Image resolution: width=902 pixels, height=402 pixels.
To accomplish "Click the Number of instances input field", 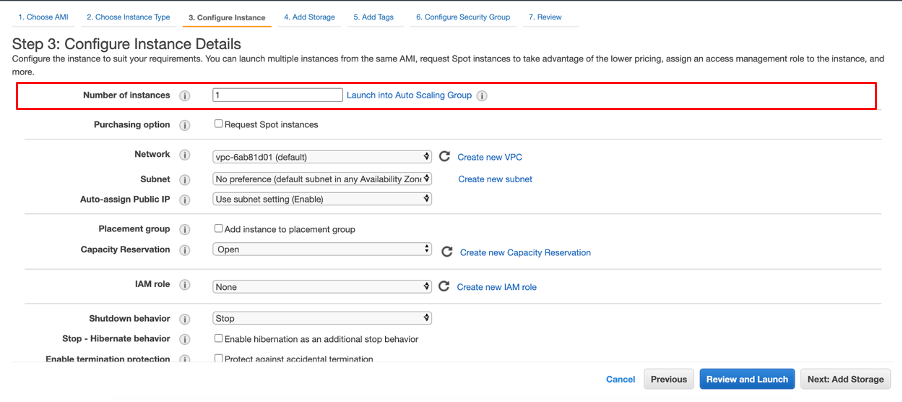I will click(277, 95).
